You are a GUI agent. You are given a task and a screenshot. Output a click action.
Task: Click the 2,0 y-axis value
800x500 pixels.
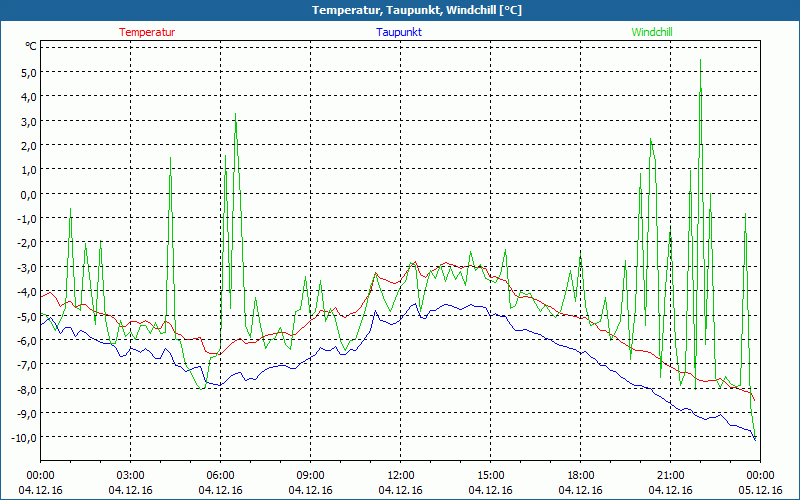[x=29, y=145]
